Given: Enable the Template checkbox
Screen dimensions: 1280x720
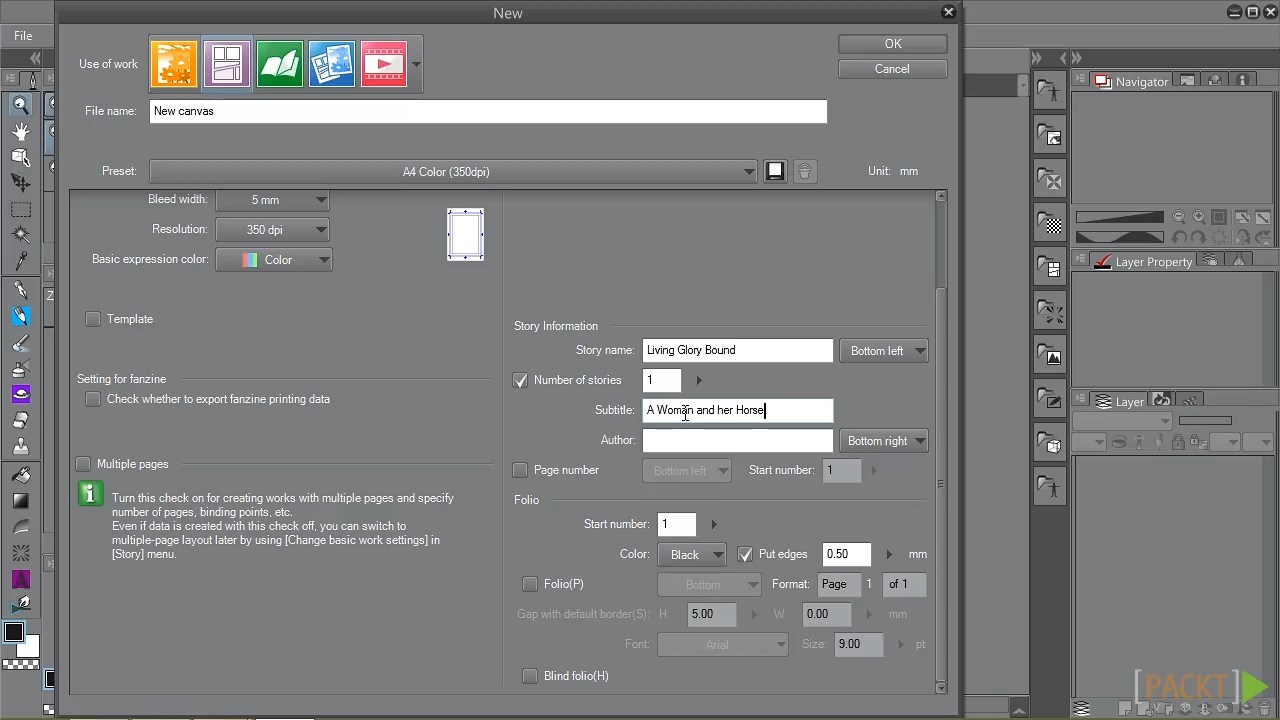Looking at the screenshot, I should [93, 319].
